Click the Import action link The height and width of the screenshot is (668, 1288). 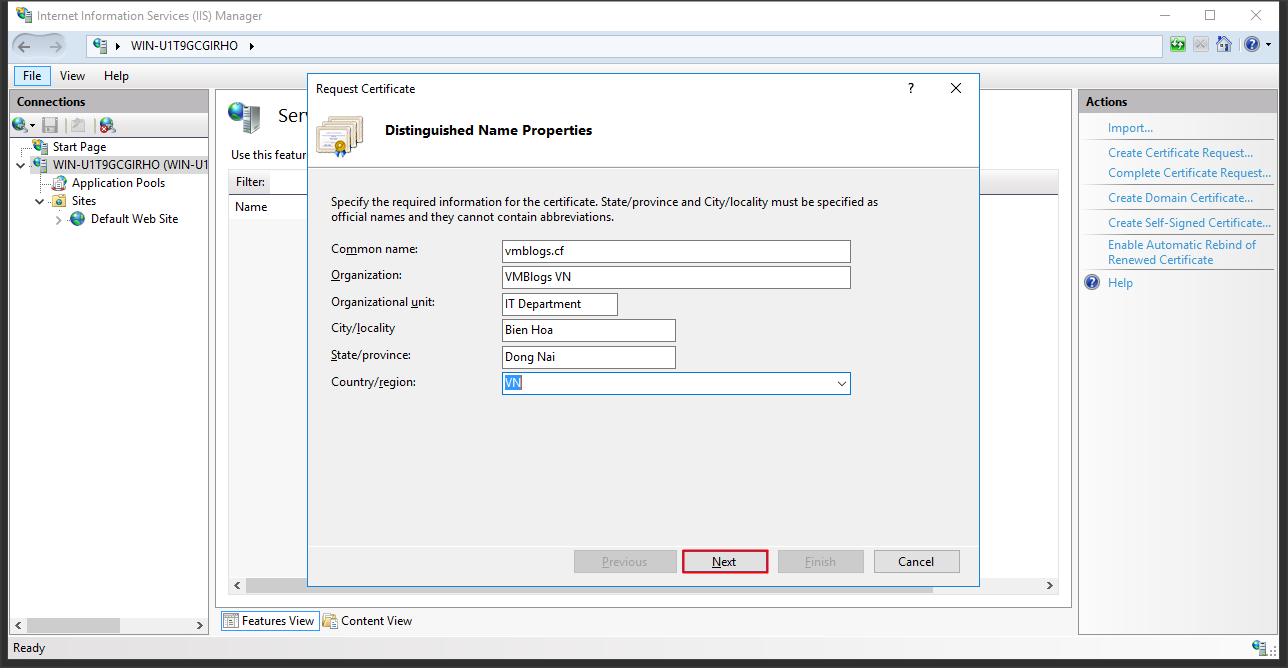1130,128
